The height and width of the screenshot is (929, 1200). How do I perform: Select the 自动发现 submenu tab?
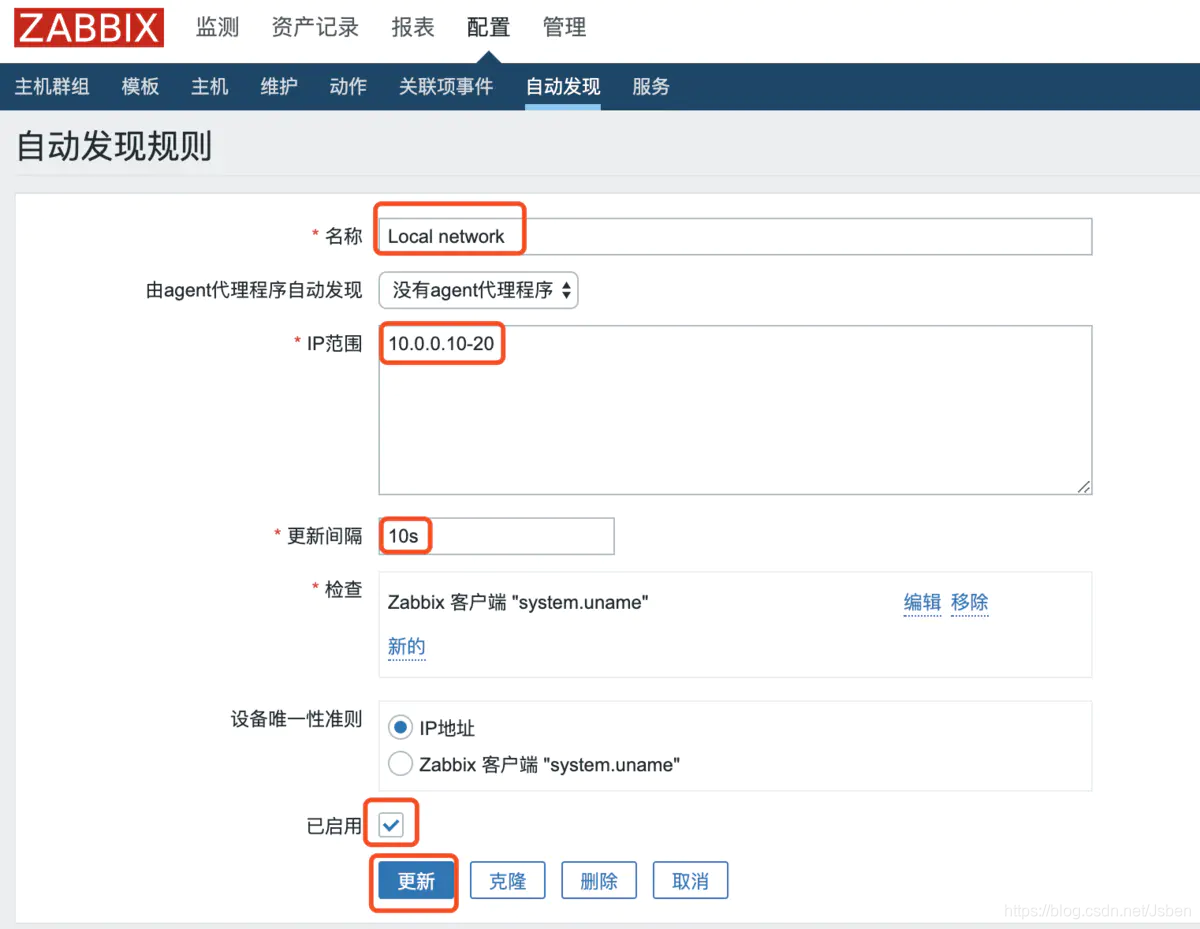(x=563, y=87)
